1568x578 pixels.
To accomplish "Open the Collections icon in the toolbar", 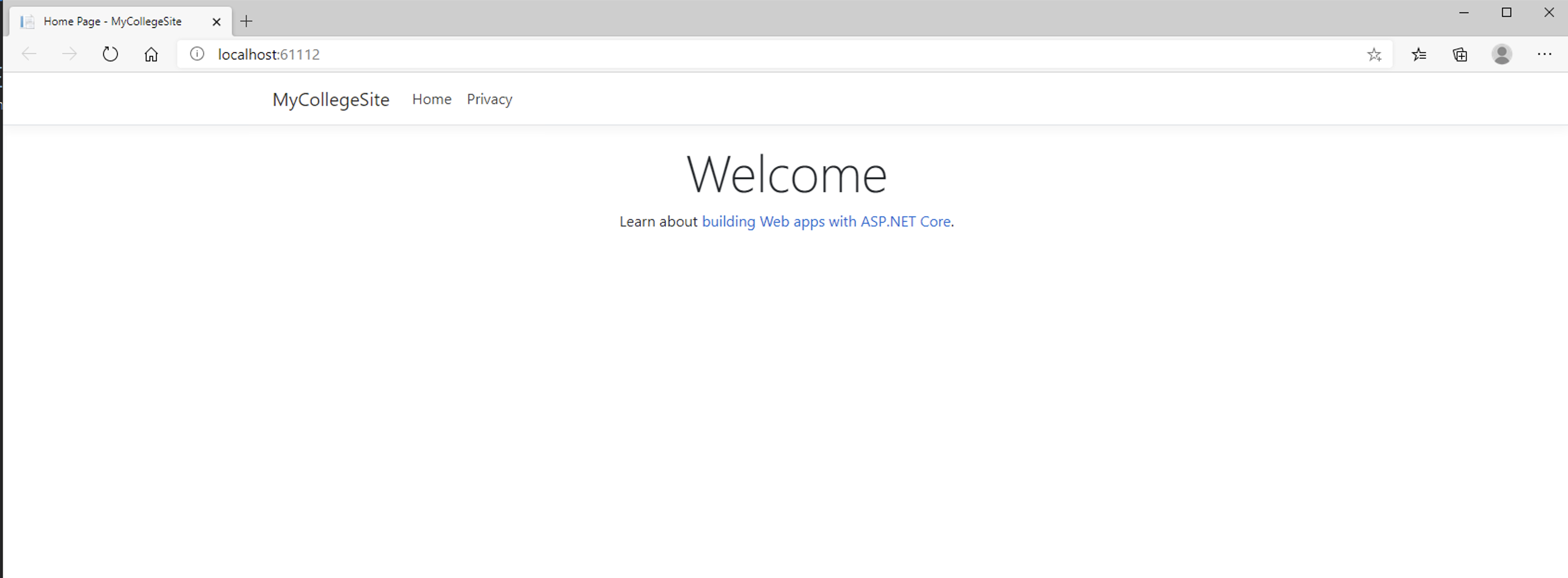I will pyautogui.click(x=1460, y=54).
